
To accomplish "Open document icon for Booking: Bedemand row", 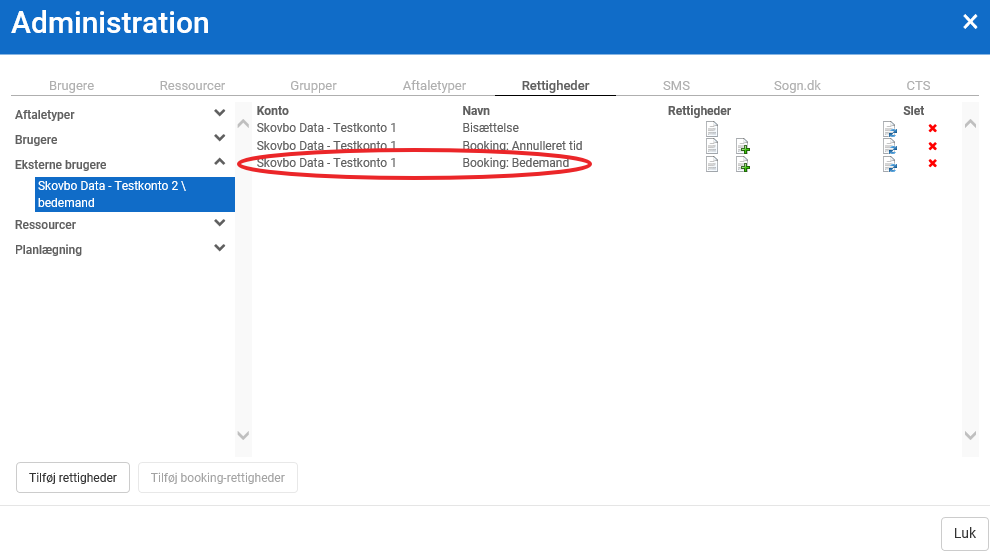I will tap(712, 164).
